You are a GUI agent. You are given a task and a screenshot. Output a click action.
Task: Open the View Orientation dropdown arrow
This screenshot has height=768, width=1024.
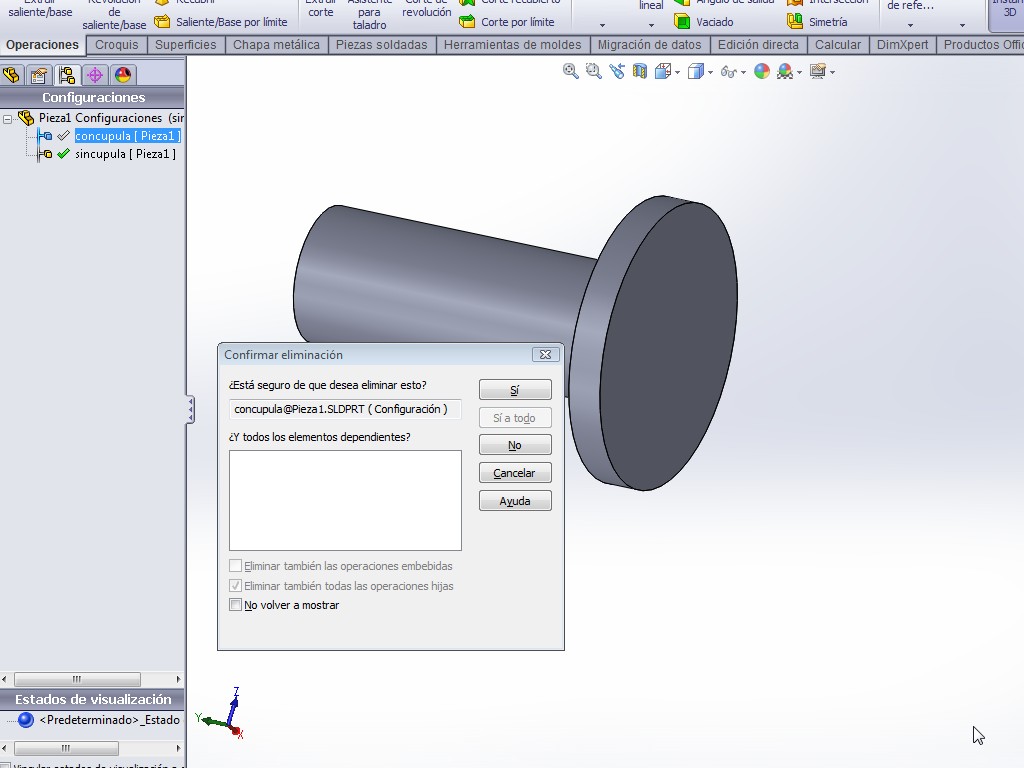(677, 72)
